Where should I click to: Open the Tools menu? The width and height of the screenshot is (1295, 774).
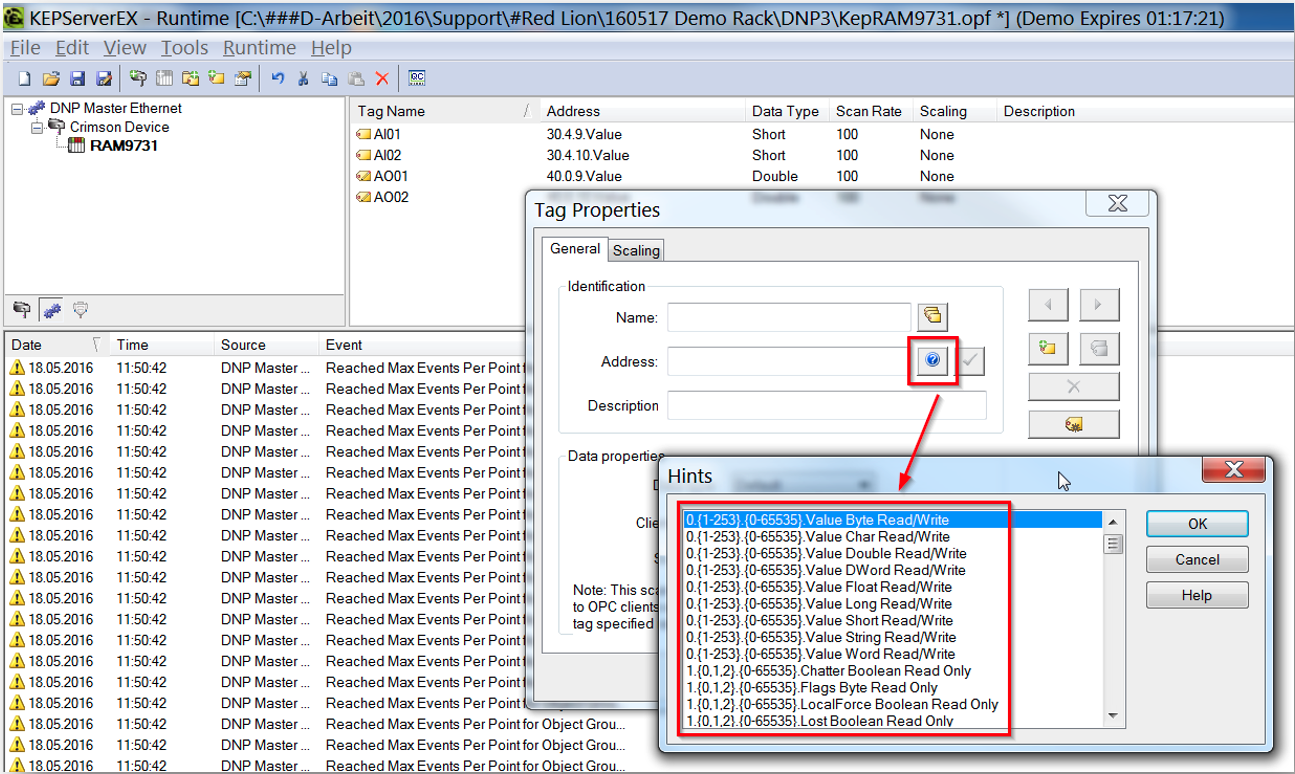(185, 48)
